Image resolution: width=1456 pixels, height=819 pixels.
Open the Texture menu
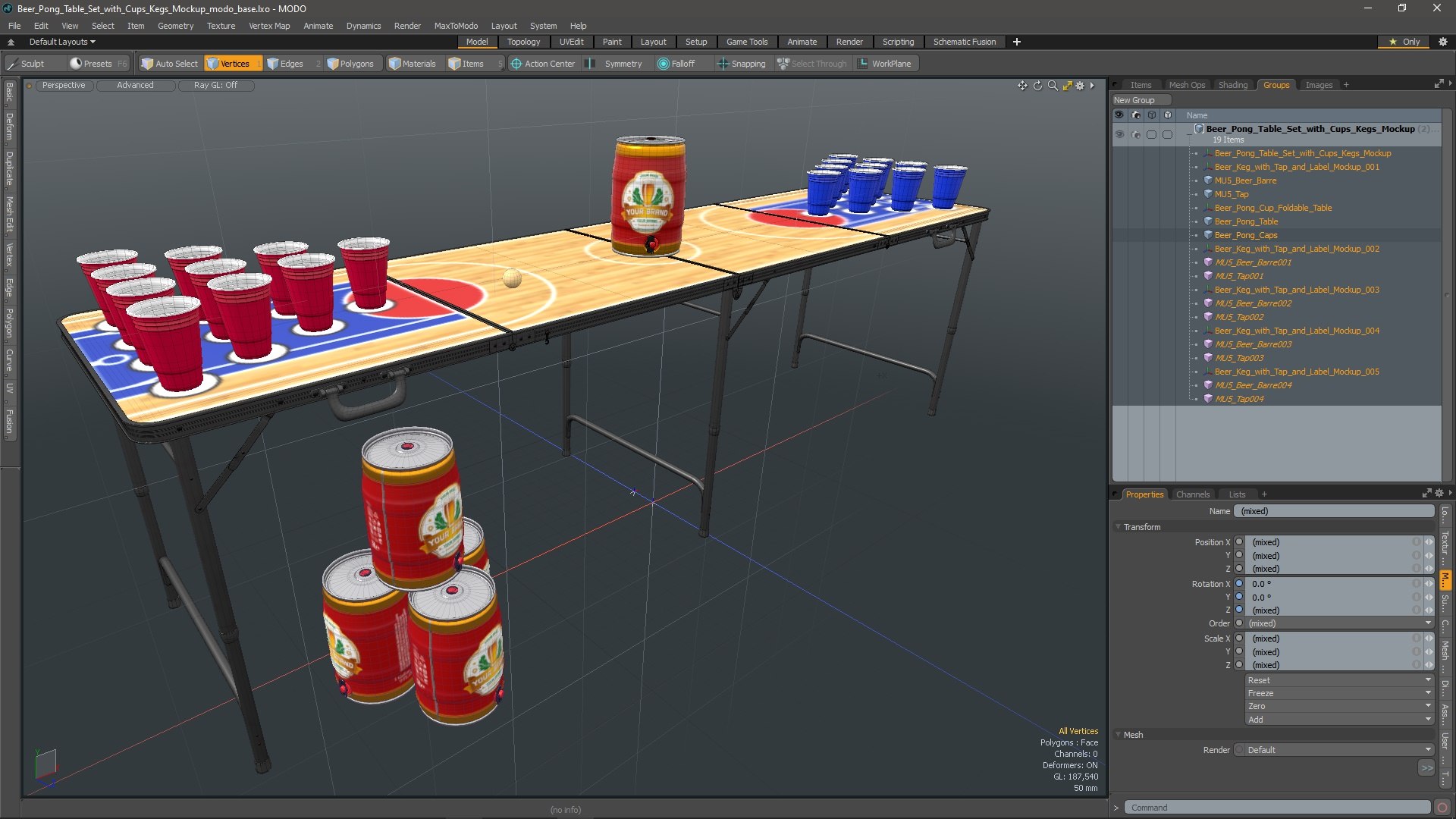(221, 26)
